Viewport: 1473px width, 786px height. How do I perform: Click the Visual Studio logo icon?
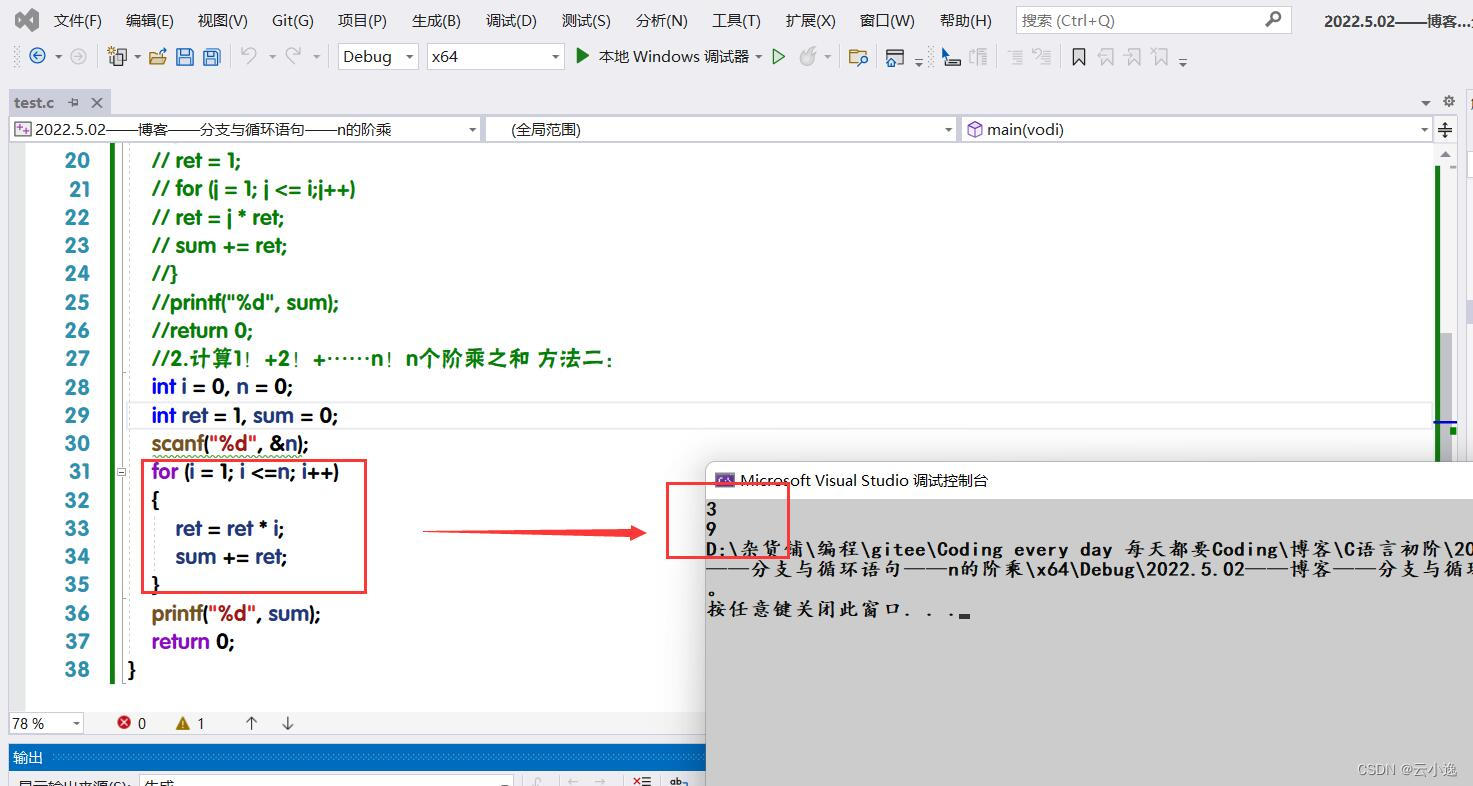(x=27, y=19)
